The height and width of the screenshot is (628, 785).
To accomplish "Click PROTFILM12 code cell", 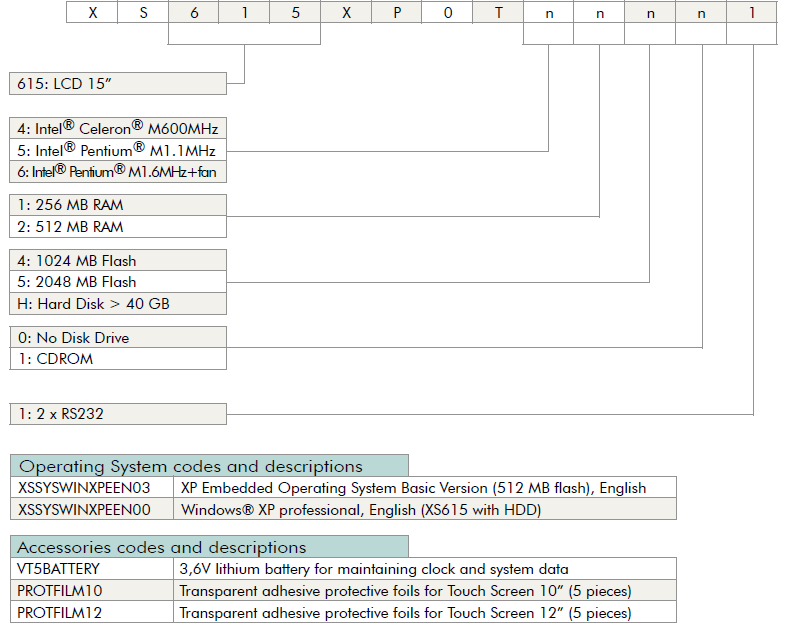I will (x=92, y=612).
